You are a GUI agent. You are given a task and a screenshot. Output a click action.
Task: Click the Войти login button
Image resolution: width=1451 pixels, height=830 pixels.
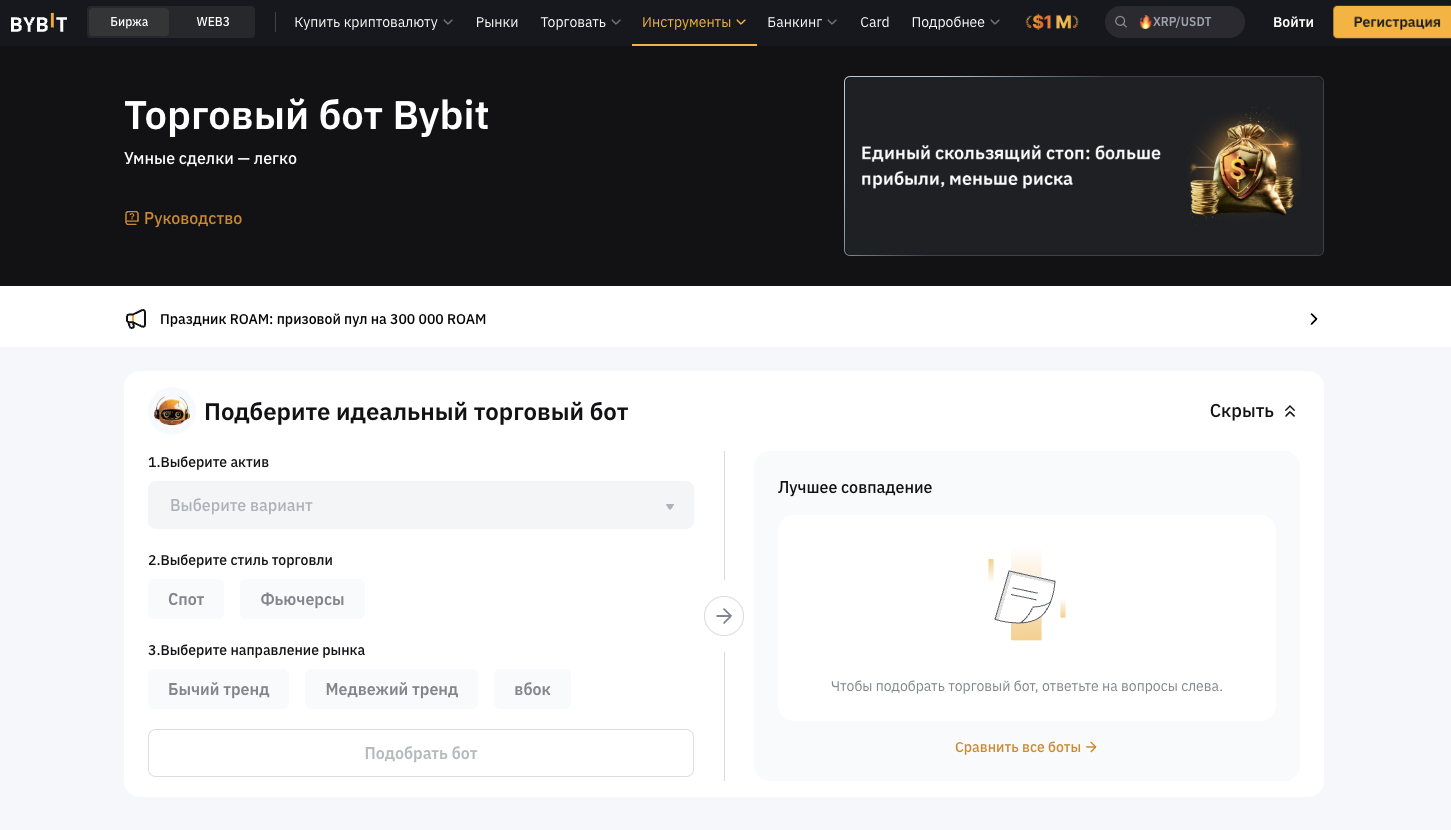pos(1293,22)
